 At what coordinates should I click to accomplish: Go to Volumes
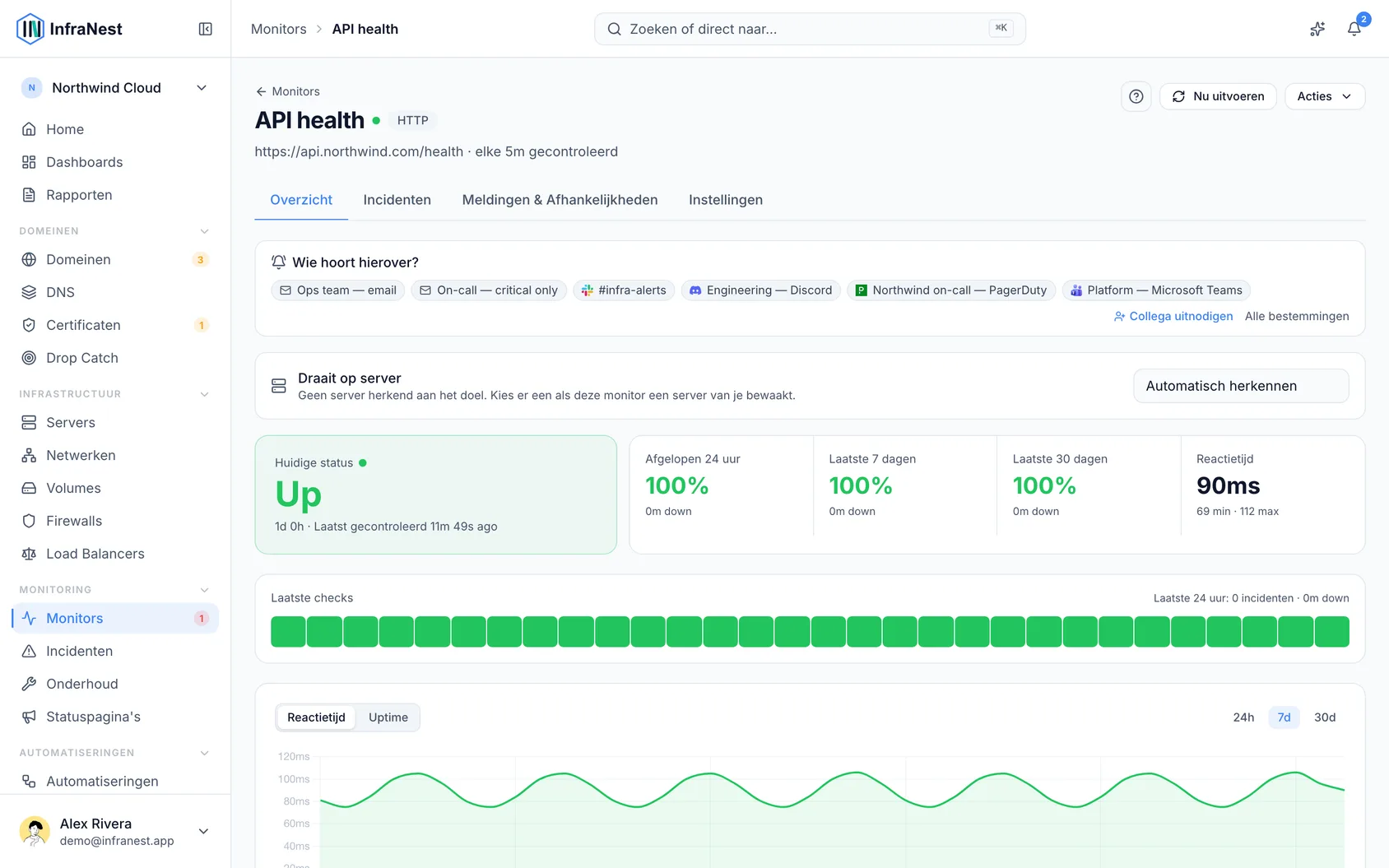pos(115,488)
